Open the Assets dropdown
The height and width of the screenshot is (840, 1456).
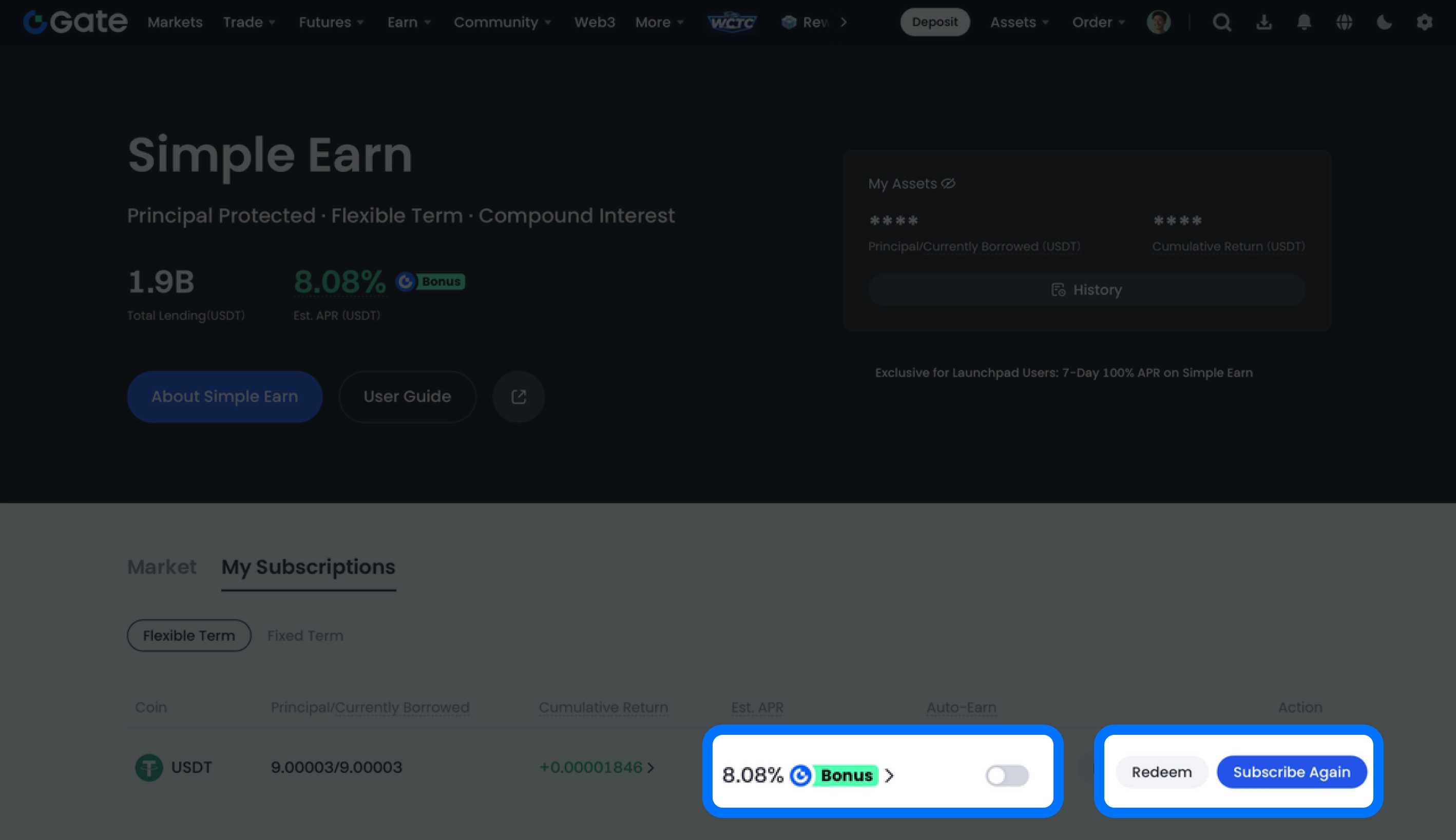(1019, 23)
